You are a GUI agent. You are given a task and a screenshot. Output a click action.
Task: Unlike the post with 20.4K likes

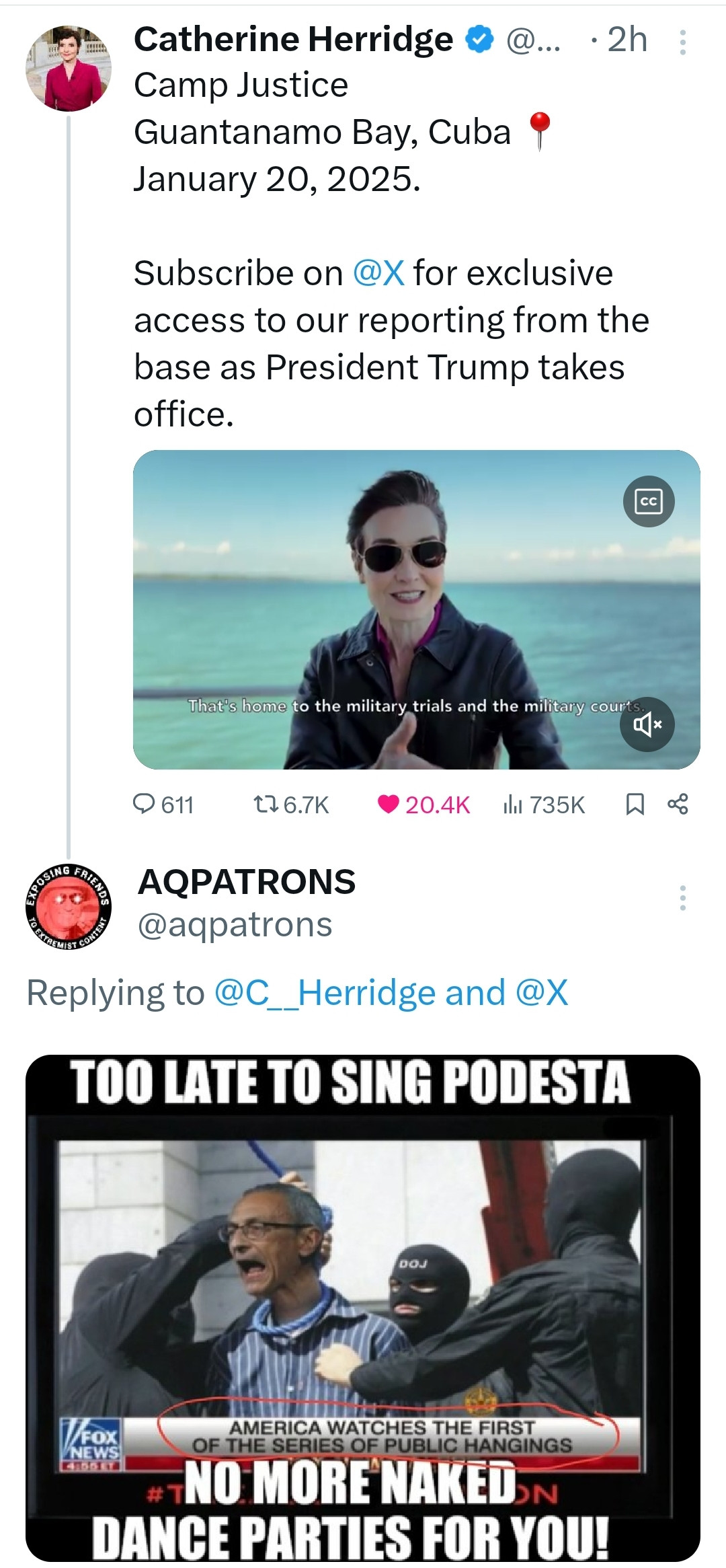pos(389,804)
